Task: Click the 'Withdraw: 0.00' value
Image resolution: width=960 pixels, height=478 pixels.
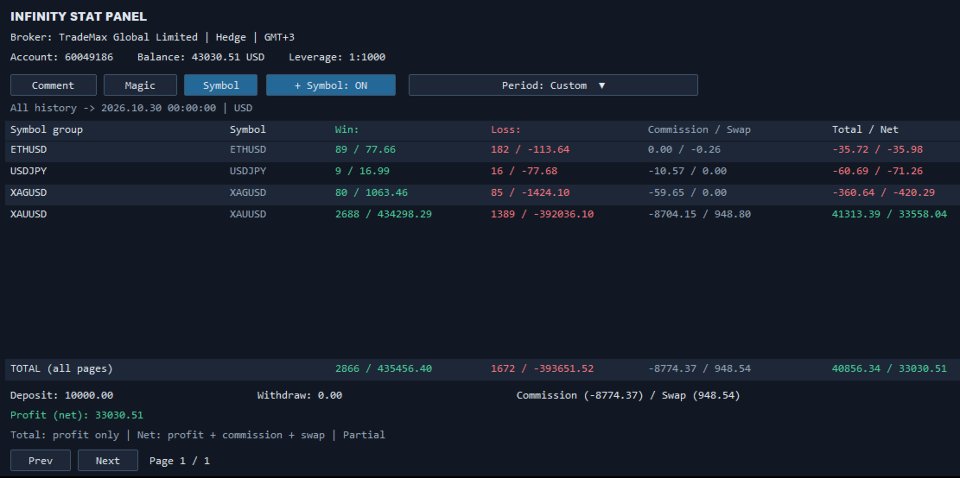Action: click(299, 395)
